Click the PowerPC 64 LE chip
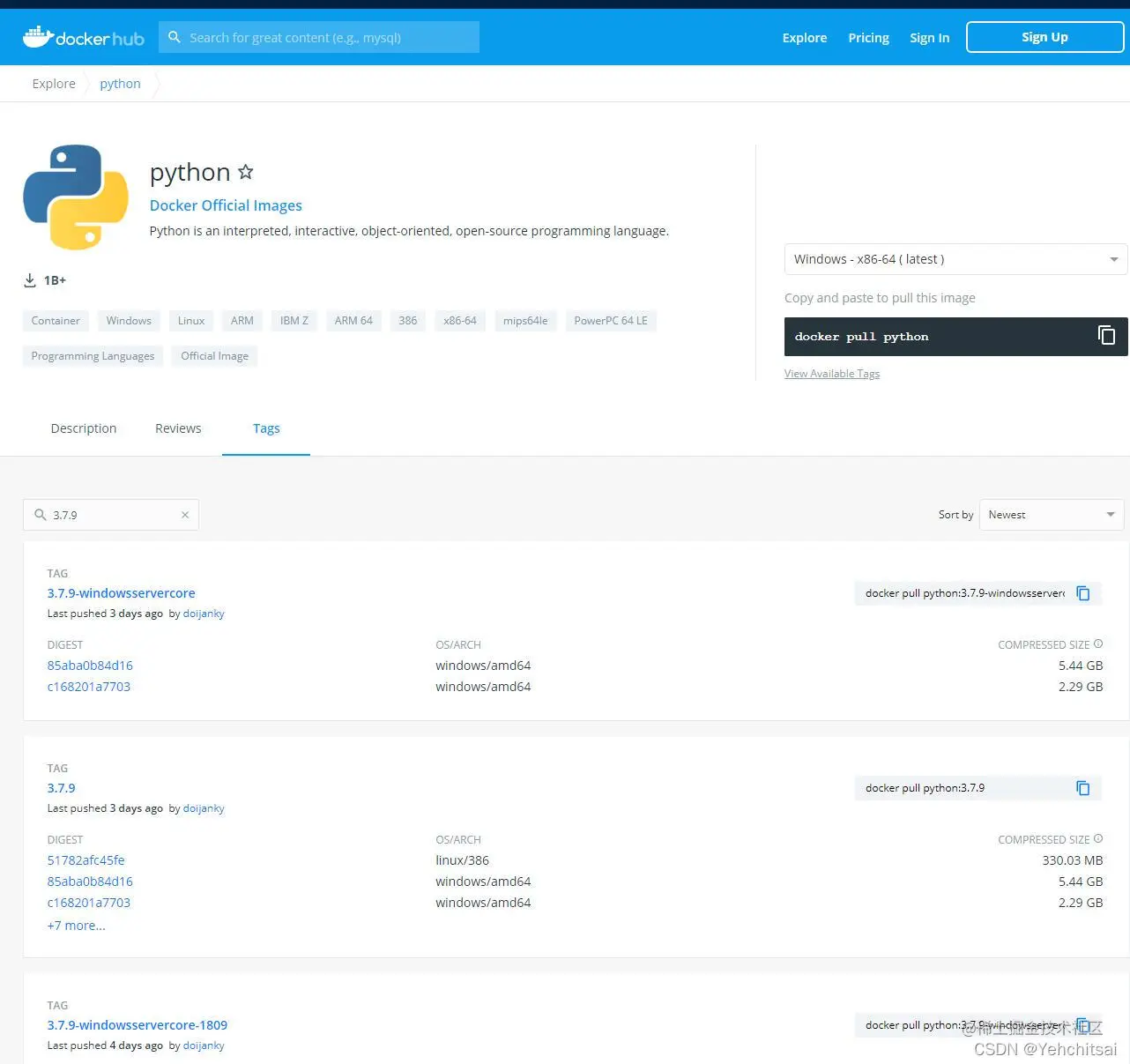Screen dimensions: 1130x1064 click(611, 321)
